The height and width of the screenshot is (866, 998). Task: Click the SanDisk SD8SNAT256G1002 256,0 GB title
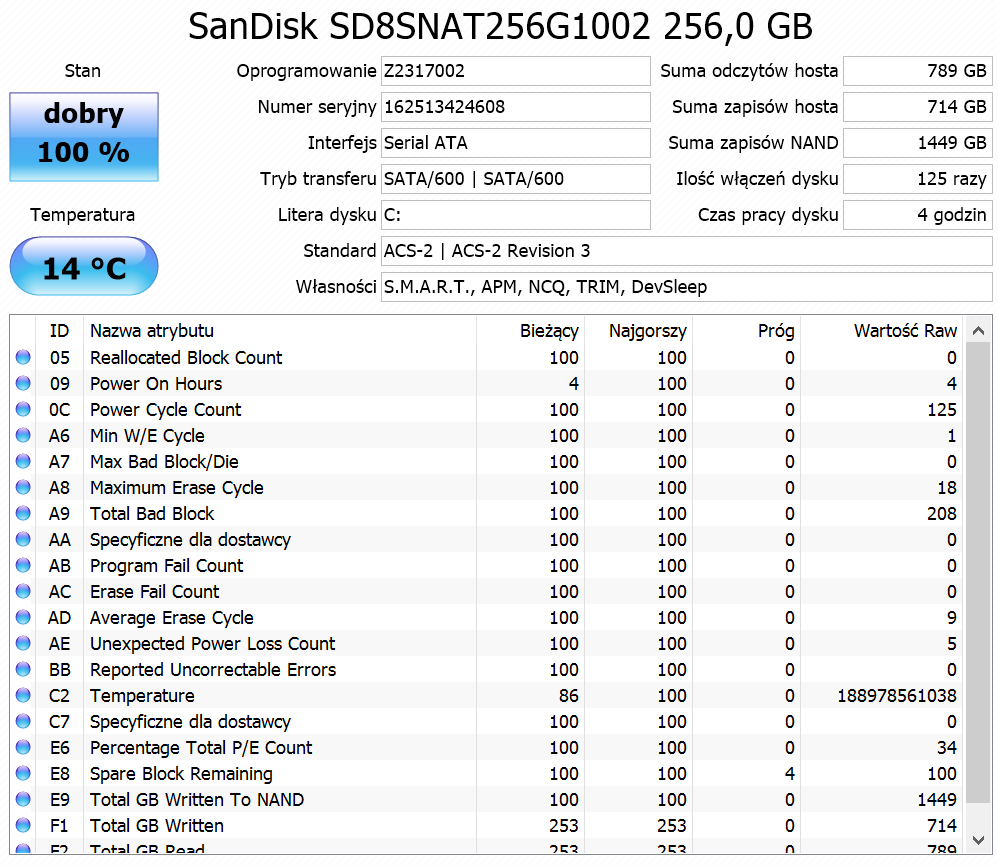click(500, 27)
